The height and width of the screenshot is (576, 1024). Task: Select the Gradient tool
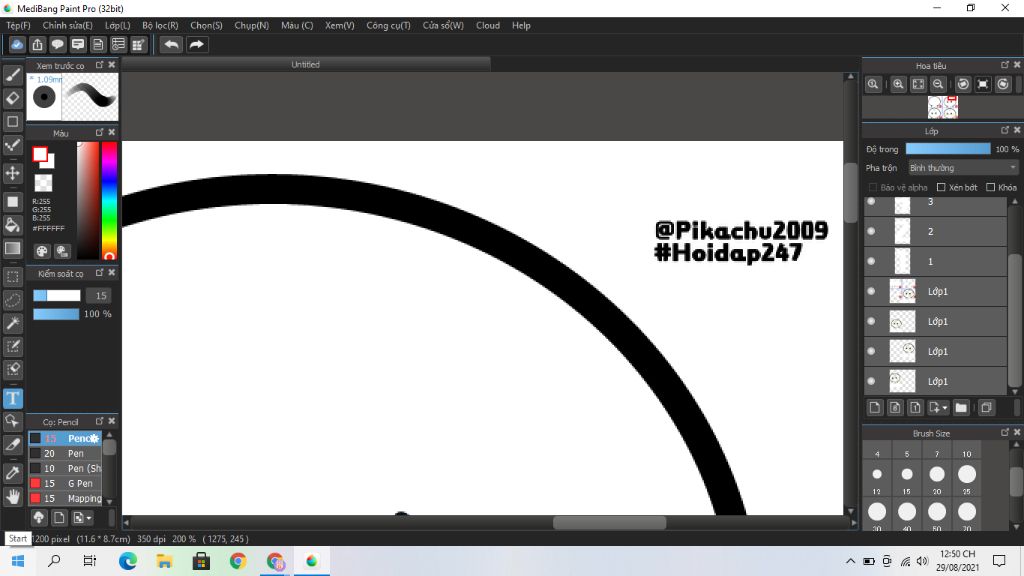point(12,248)
